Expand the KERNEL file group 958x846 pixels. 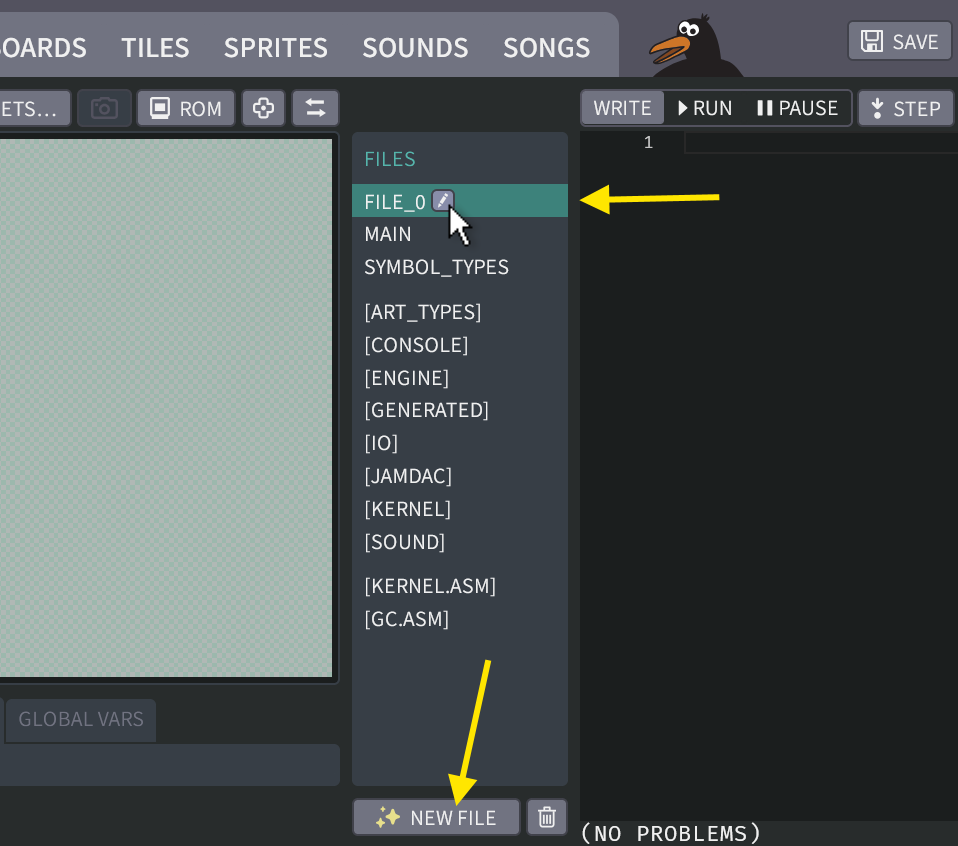408,509
